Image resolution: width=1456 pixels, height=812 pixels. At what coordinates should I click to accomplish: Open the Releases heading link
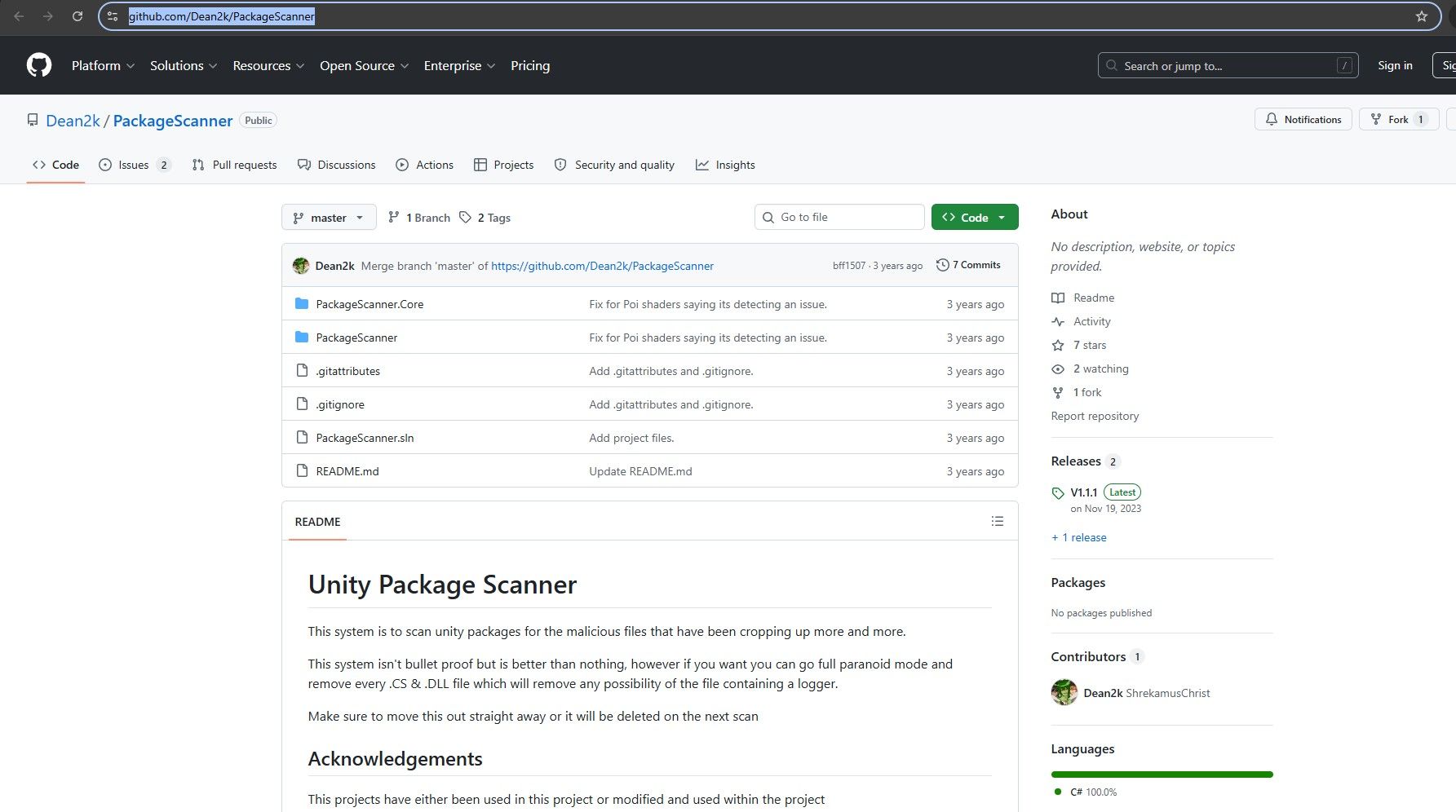click(x=1076, y=461)
